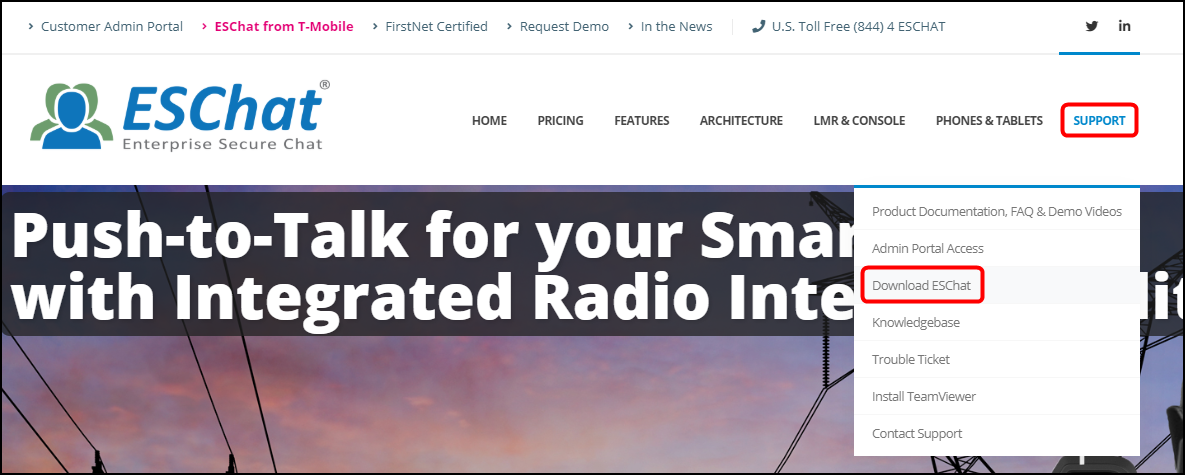Open the Twitter icon link

click(1091, 26)
